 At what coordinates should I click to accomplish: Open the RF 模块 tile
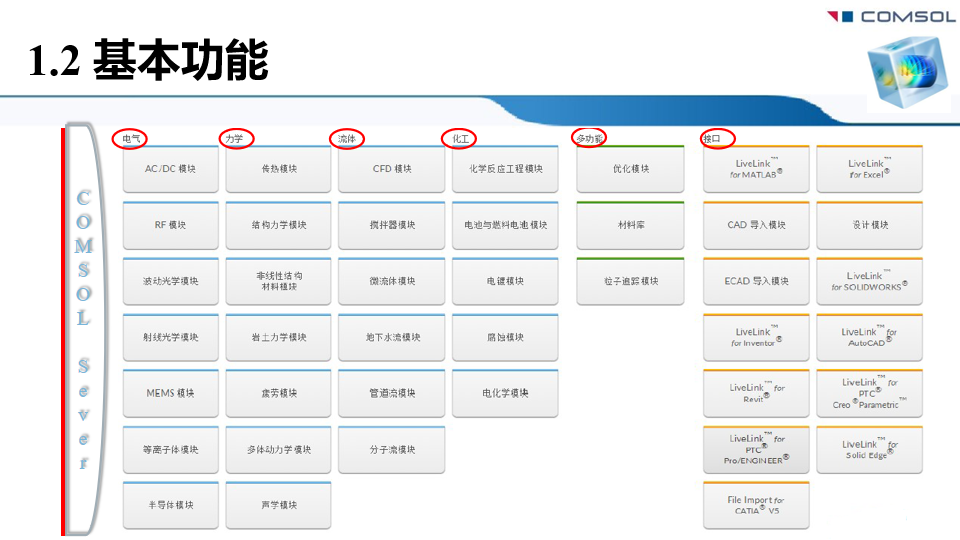point(171,225)
